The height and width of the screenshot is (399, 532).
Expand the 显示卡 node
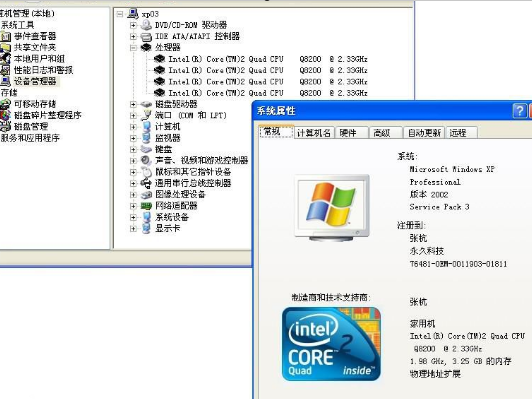(133, 229)
